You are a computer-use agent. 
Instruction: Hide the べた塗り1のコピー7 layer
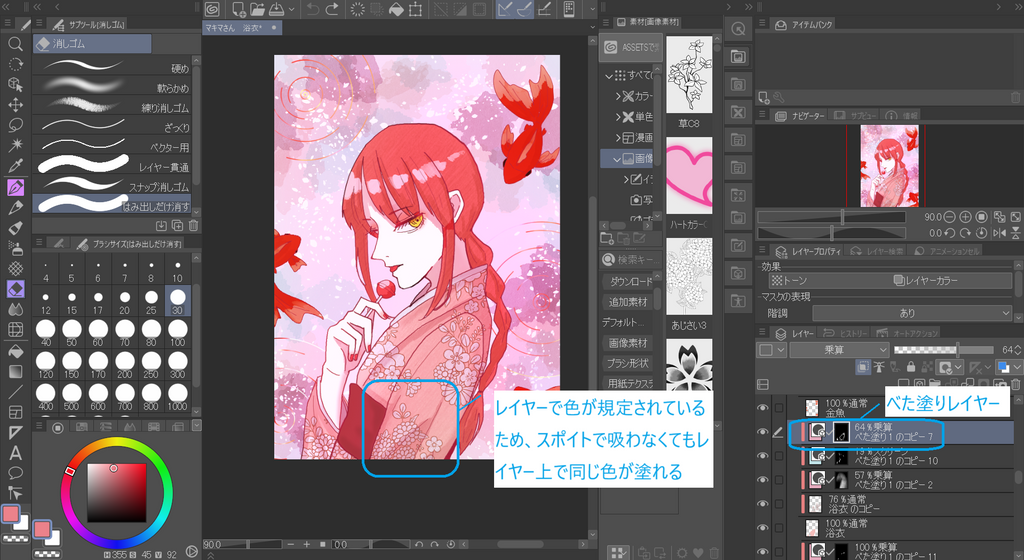[763, 431]
